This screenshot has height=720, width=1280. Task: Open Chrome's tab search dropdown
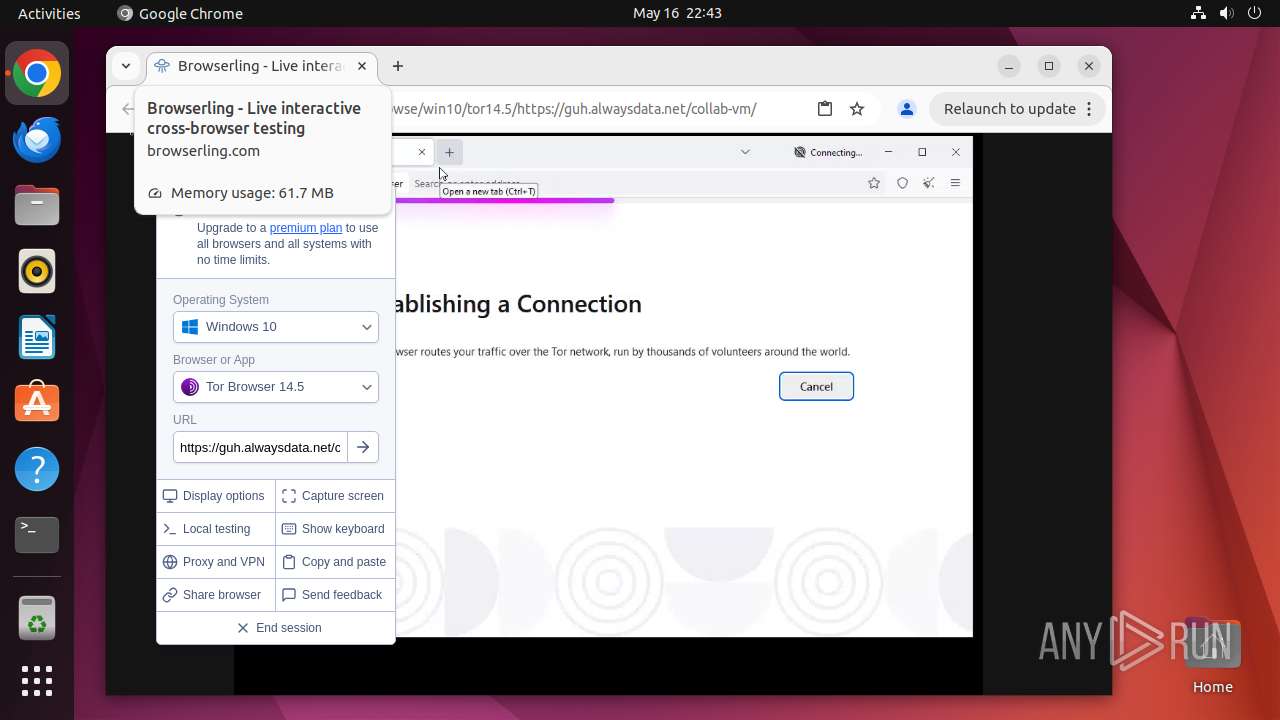point(126,66)
